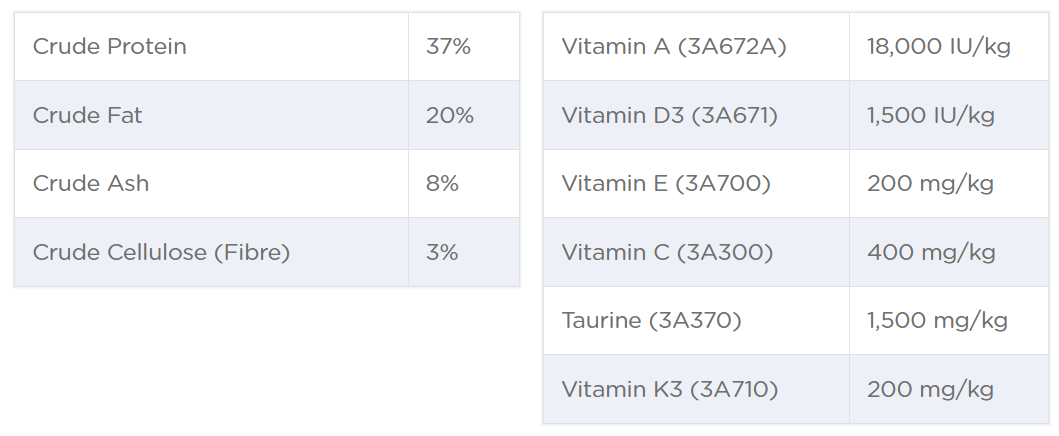
Task: Select the 3% fibre value
Action: click(442, 252)
